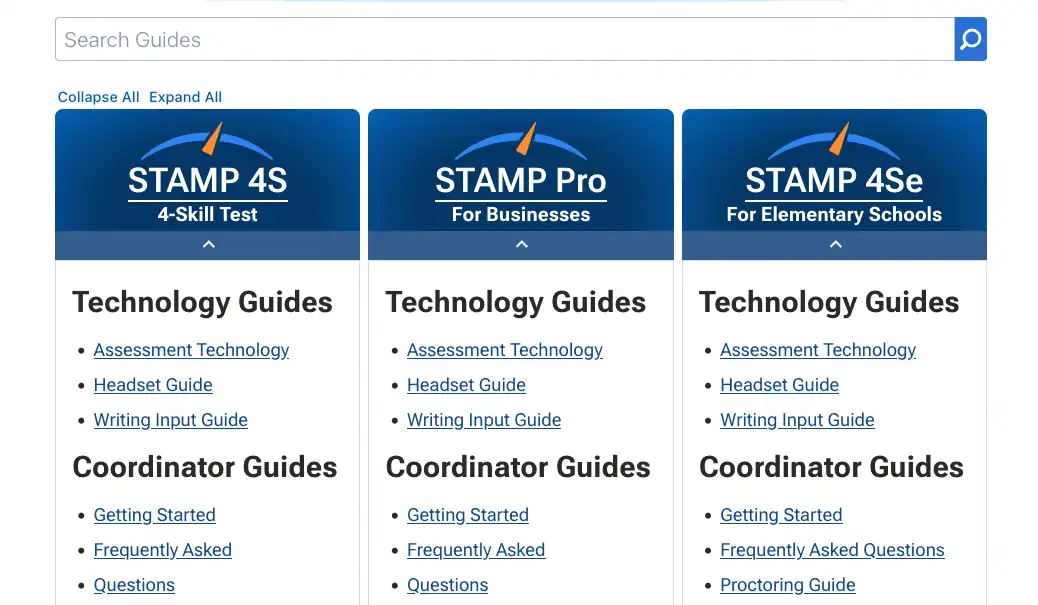Collapse the STAMP 4Se section chevron
This screenshot has width=1038, height=605.
[835, 245]
